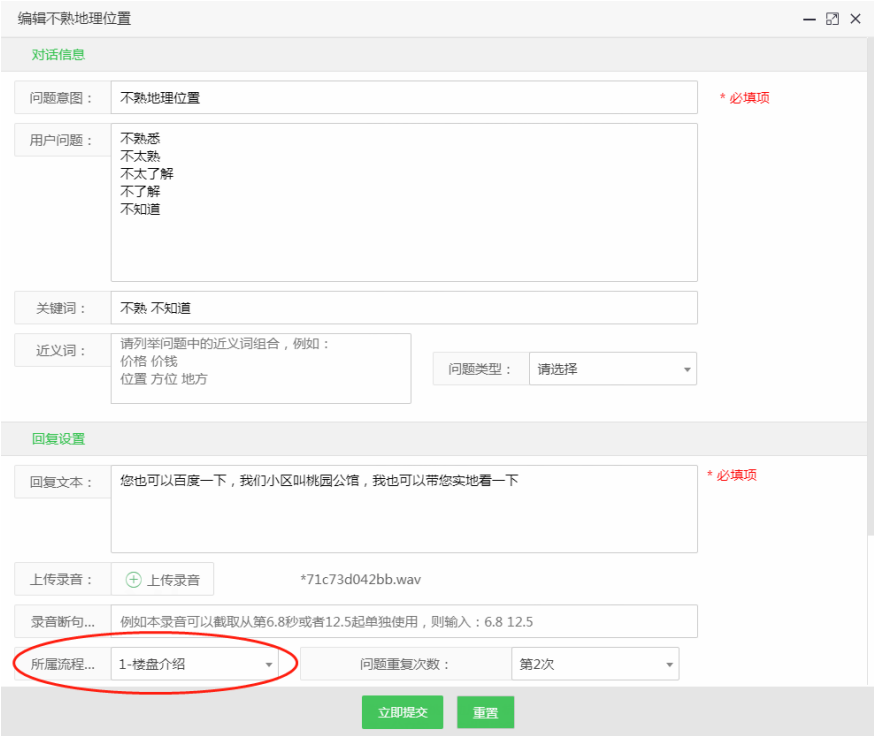Focus the 录音断句 input field

click(403, 622)
